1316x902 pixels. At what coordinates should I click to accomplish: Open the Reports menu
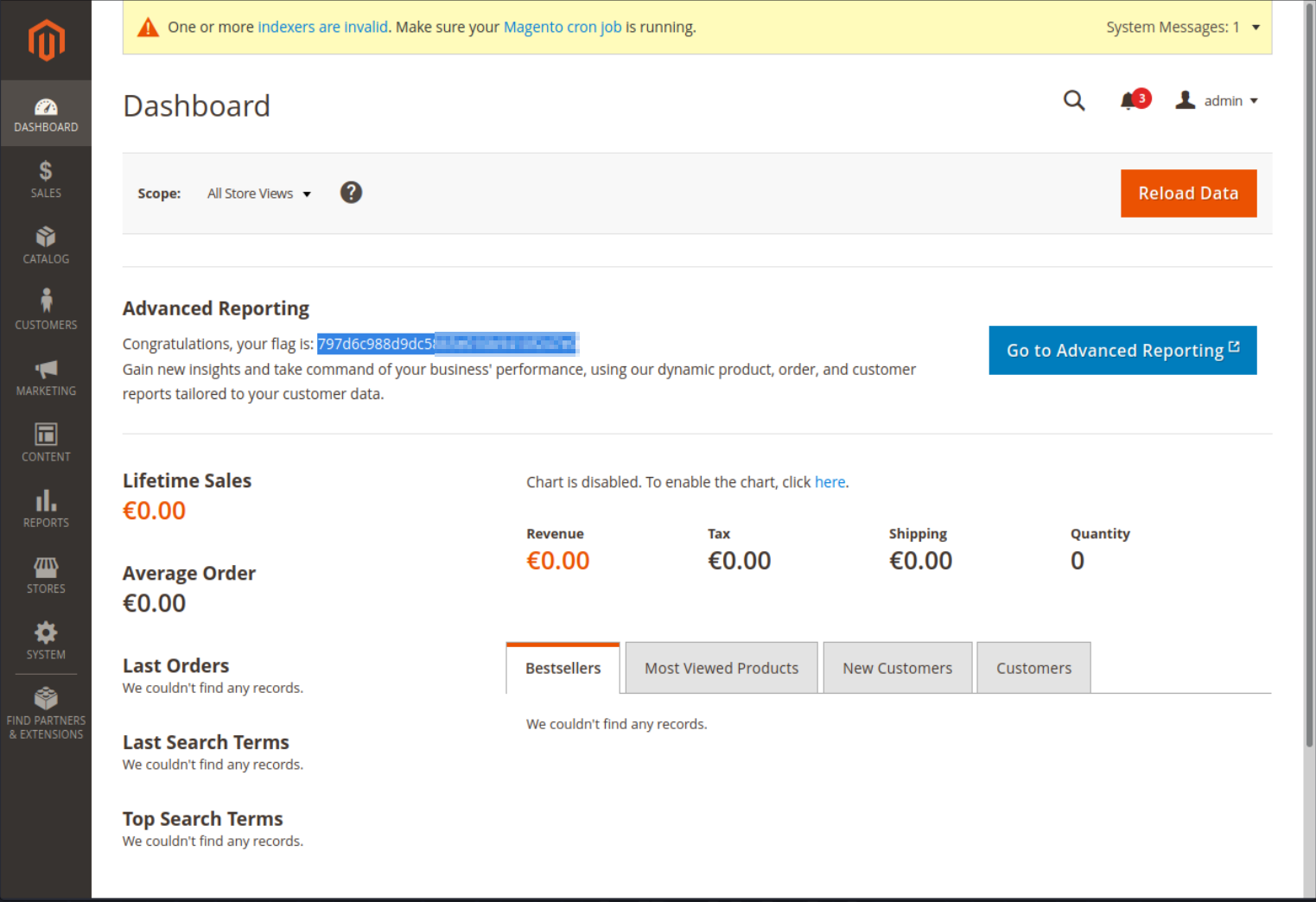click(x=46, y=509)
